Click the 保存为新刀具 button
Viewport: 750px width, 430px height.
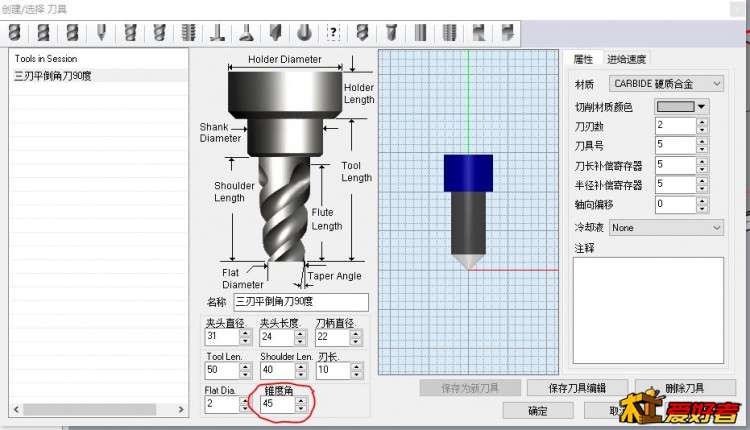click(470, 388)
